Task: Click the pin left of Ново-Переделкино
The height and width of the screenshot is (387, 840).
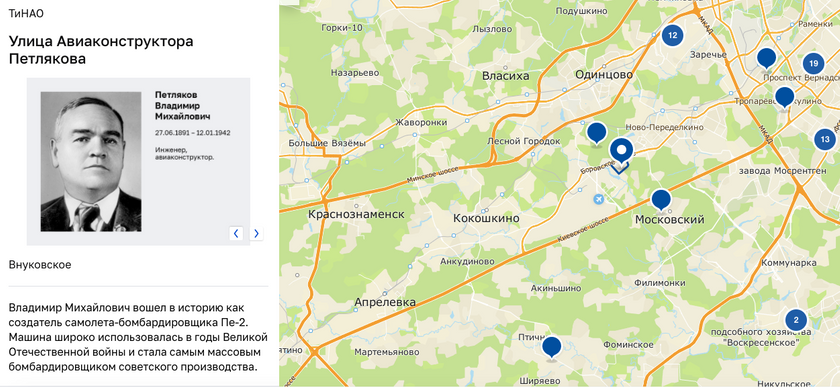Action: [596, 133]
